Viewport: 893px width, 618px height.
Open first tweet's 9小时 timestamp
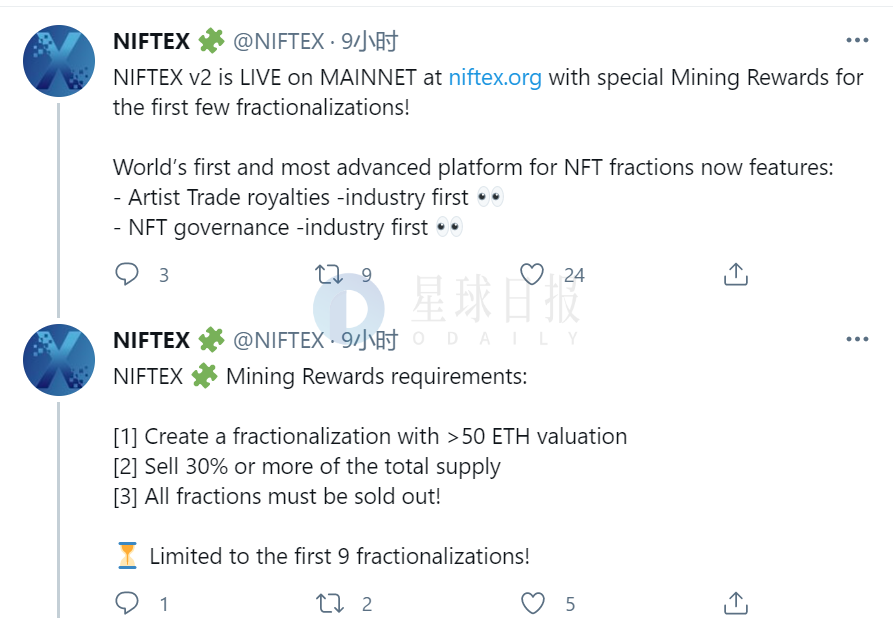(x=369, y=41)
